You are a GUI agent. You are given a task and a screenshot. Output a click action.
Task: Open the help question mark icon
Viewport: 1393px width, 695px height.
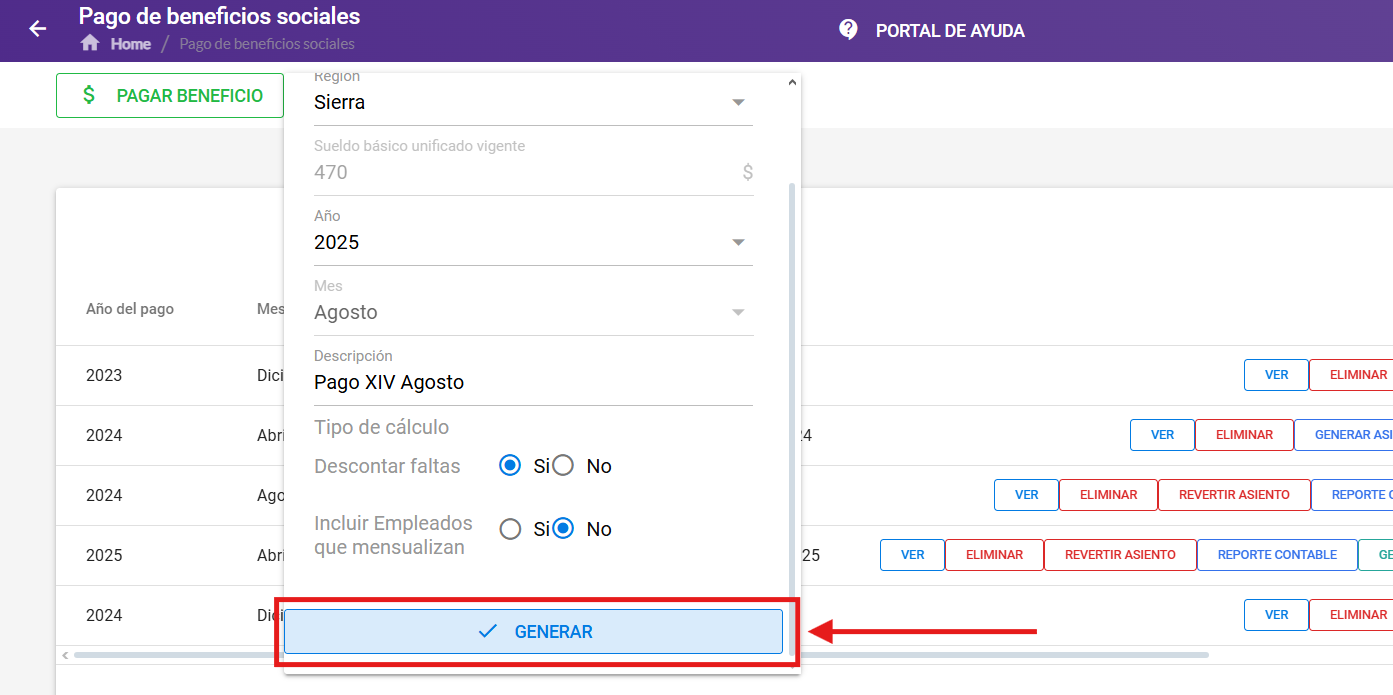(848, 30)
